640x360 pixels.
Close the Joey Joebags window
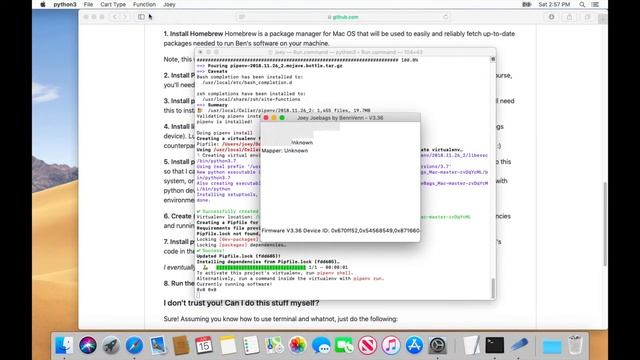[266, 118]
